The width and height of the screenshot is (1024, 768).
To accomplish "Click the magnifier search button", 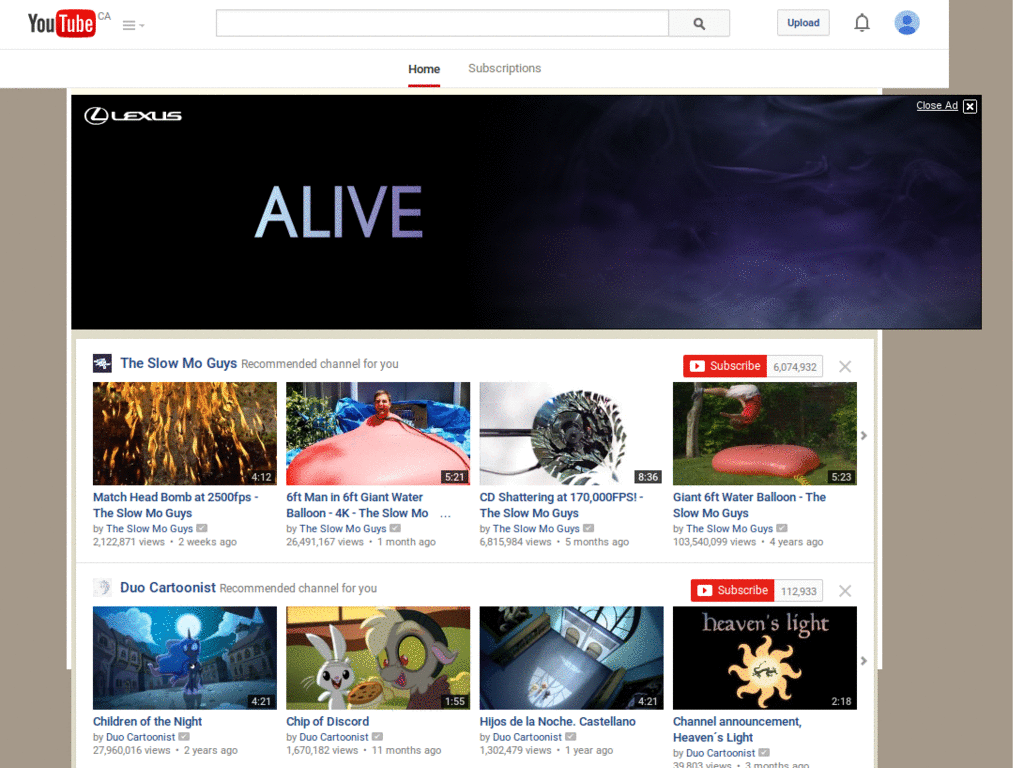I will click(x=699, y=24).
